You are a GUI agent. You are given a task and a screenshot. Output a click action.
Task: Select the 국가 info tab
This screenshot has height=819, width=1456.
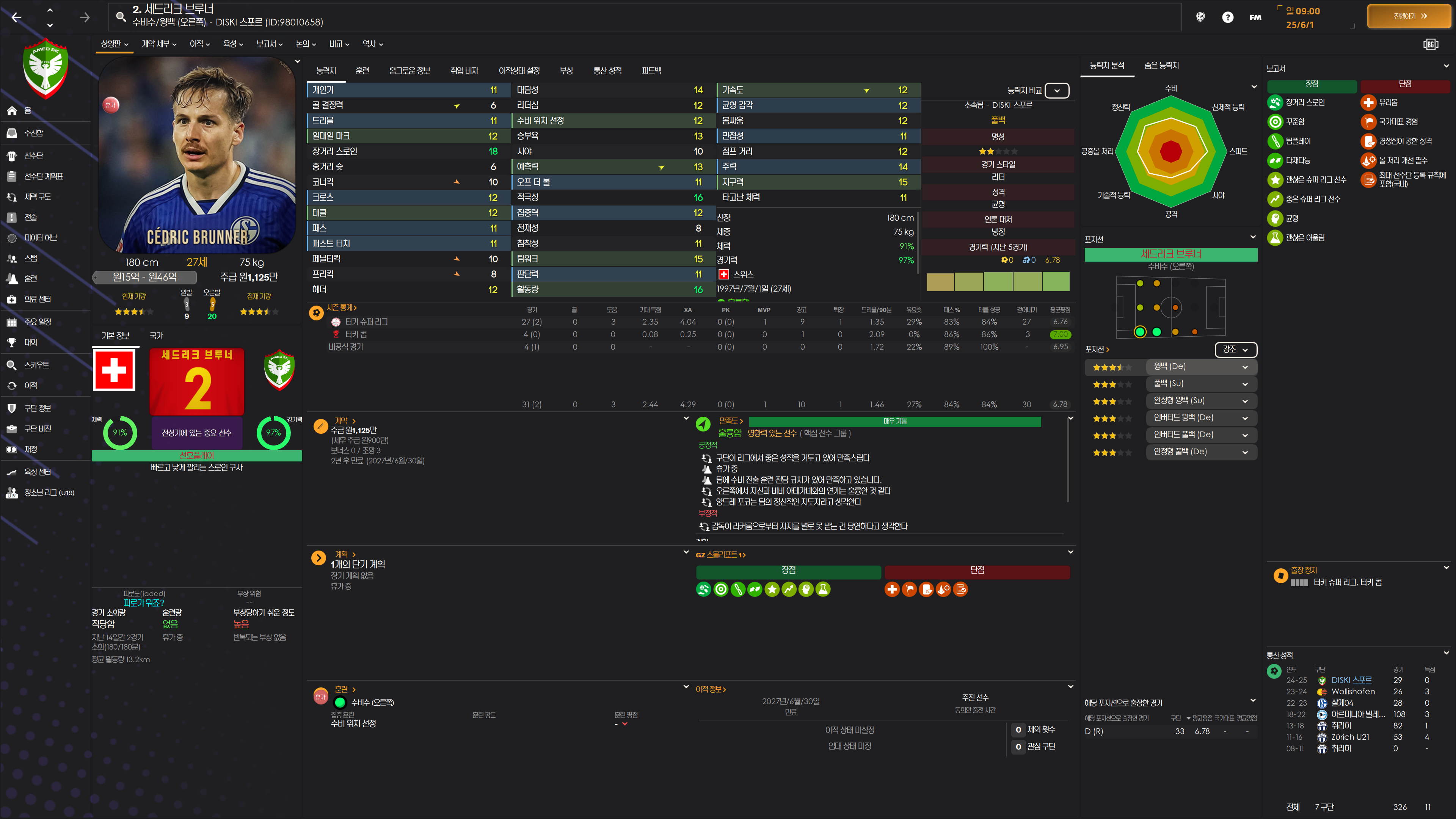click(x=156, y=336)
